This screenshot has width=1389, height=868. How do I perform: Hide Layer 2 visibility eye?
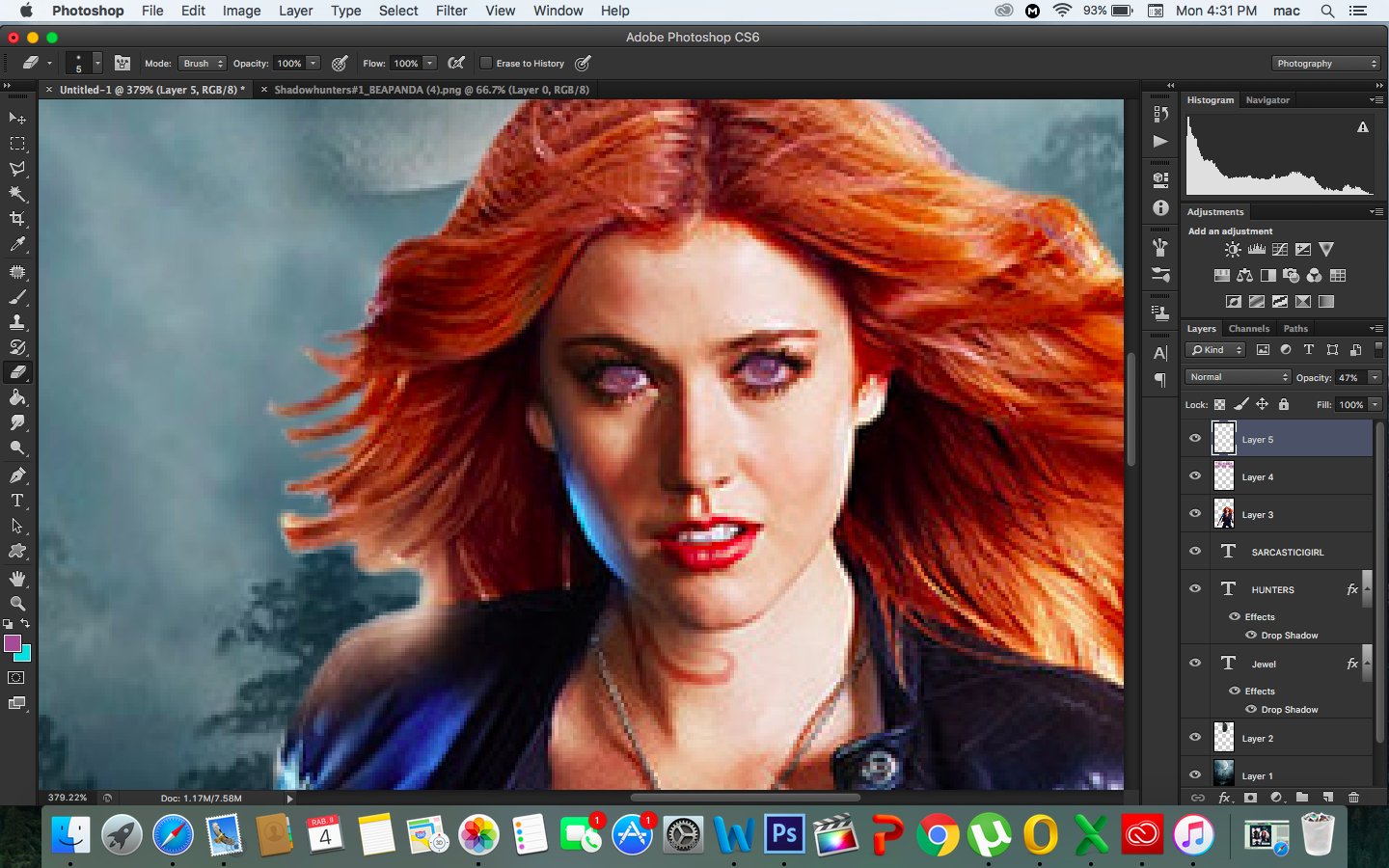coord(1195,737)
